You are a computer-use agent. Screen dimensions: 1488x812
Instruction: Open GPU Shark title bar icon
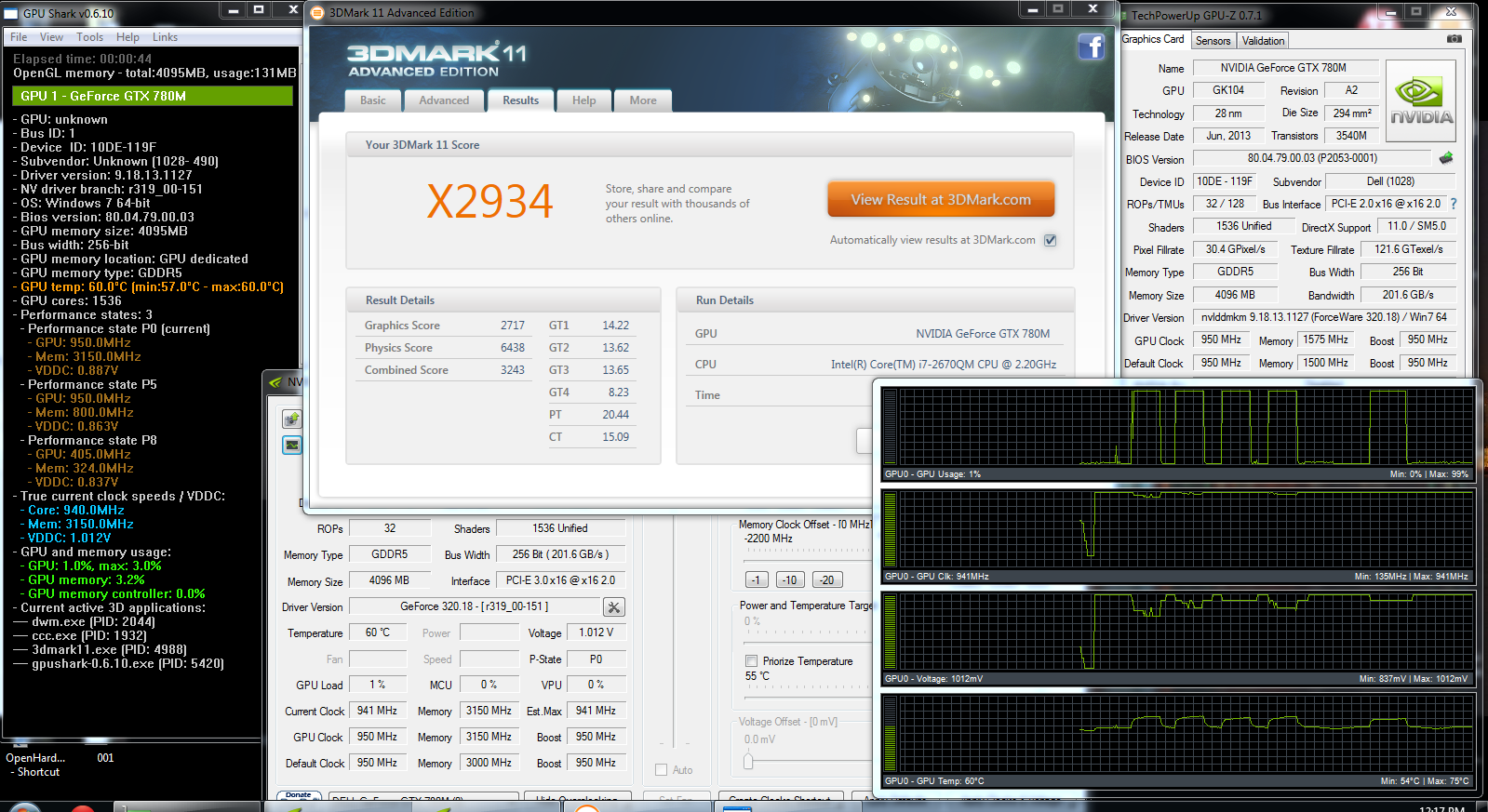click(x=11, y=13)
